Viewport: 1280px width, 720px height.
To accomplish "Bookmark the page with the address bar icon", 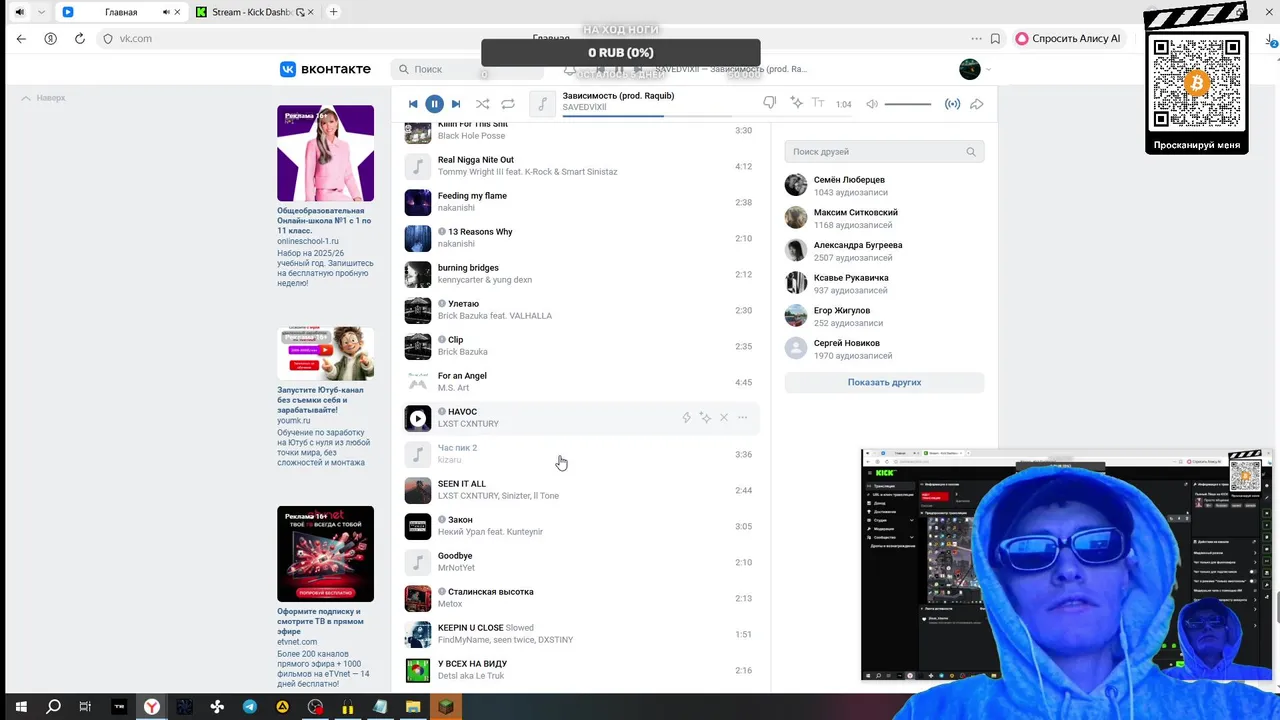I will pos(995,38).
